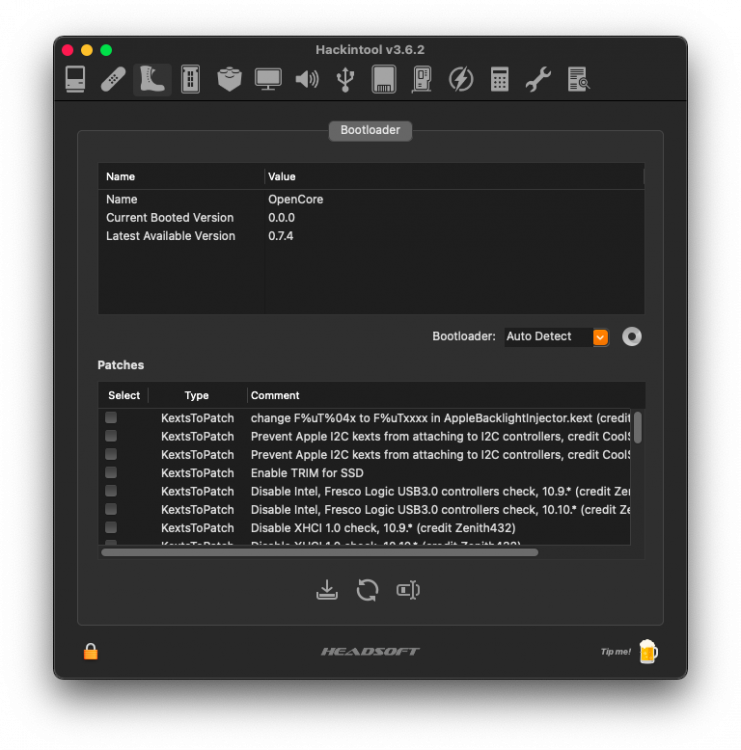This screenshot has width=741, height=750.
Task: Click the refresh arrows icon below patches
Action: pyautogui.click(x=367, y=590)
